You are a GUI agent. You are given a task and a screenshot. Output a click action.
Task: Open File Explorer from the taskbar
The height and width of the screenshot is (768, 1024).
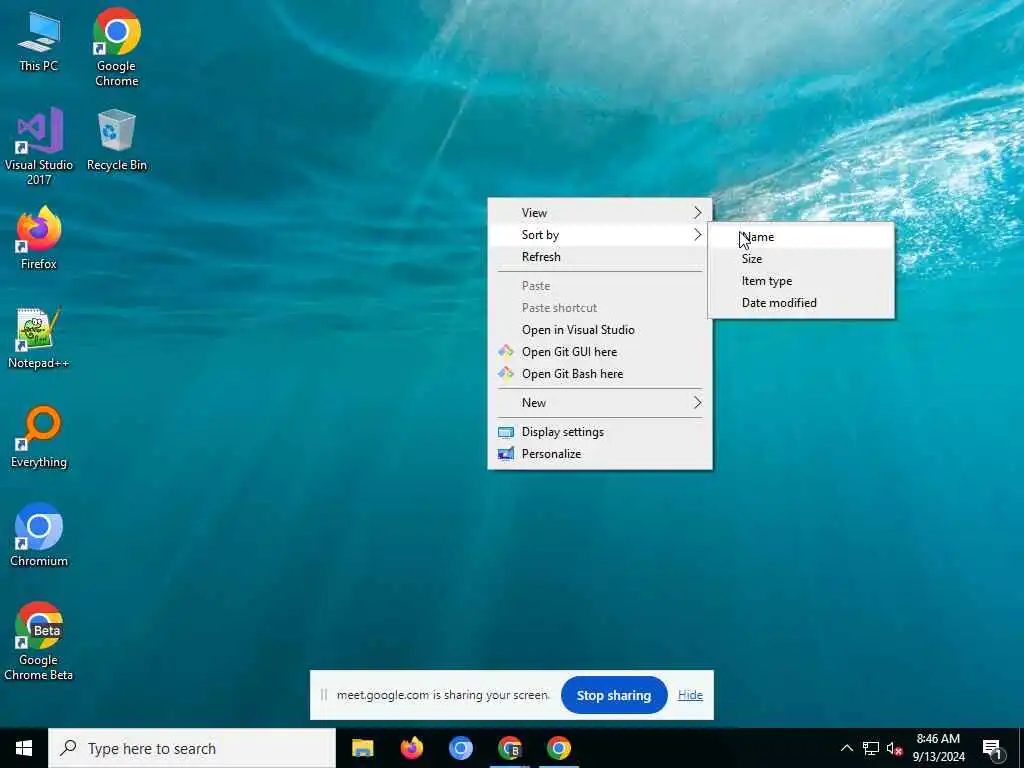tap(362, 748)
